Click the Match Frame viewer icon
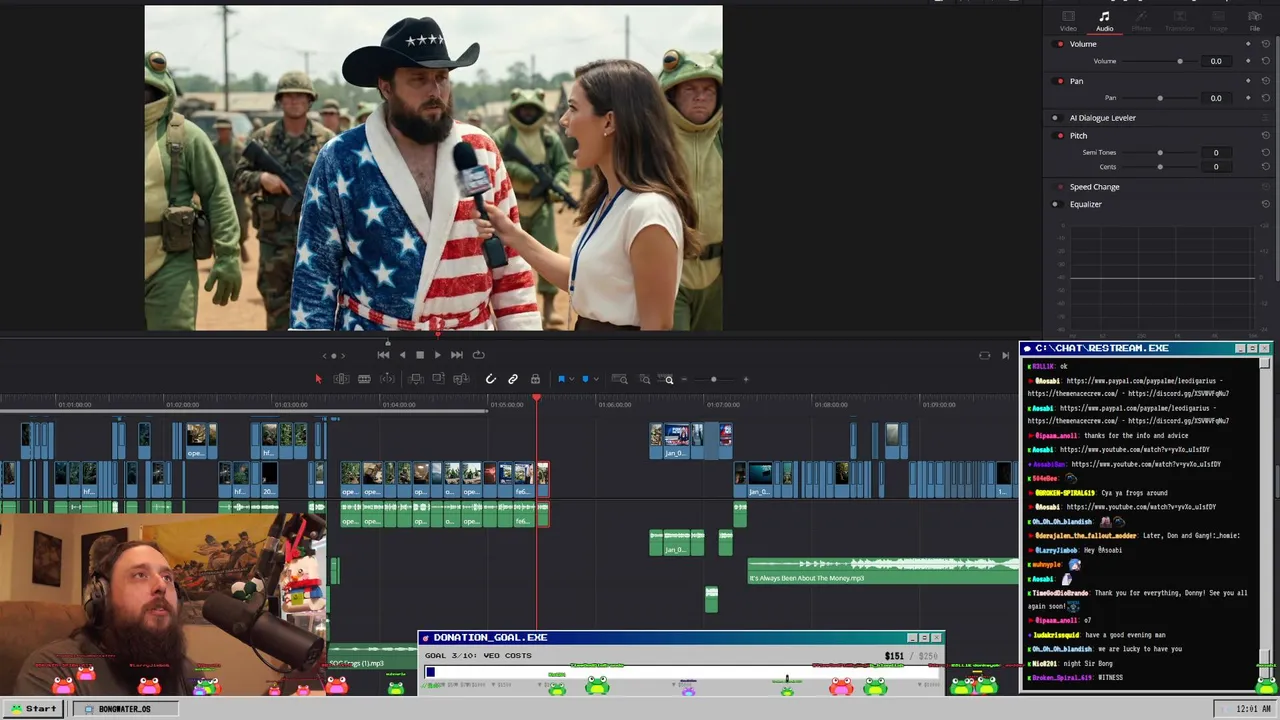 (984, 355)
